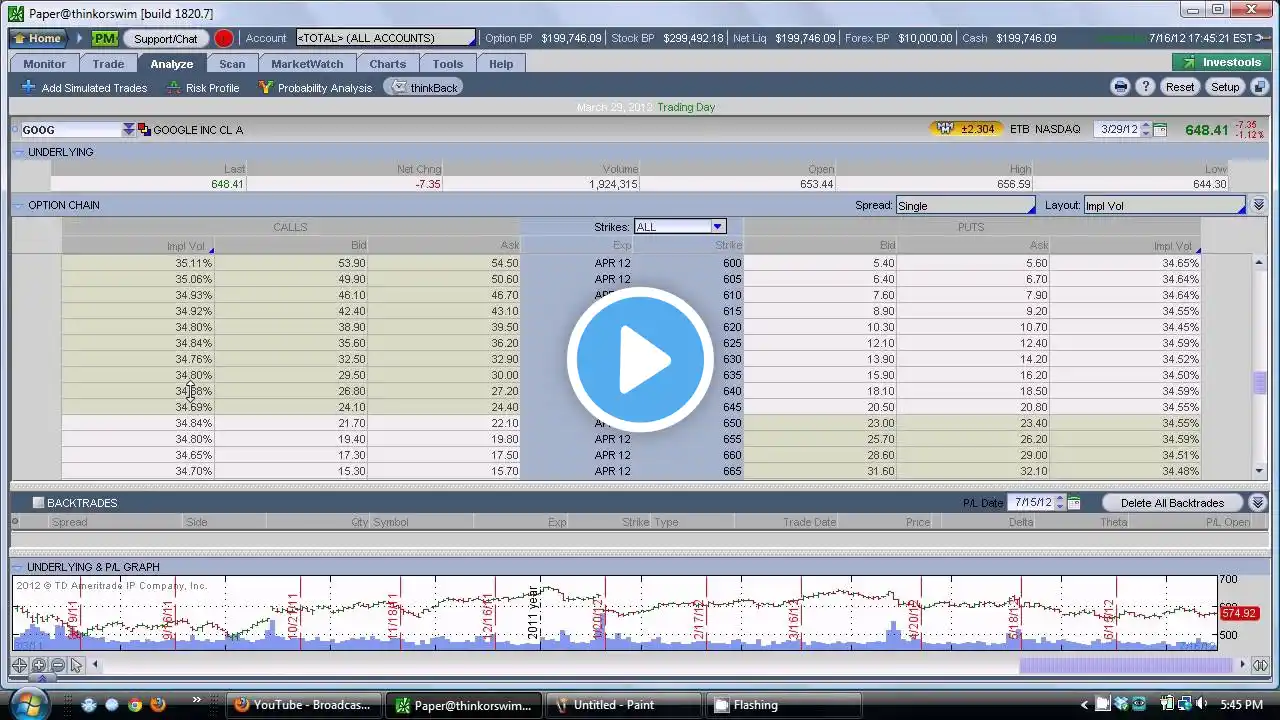
Task: Collapse the UNDERLYING & P/L GRAPH section
Action: click(x=18, y=567)
